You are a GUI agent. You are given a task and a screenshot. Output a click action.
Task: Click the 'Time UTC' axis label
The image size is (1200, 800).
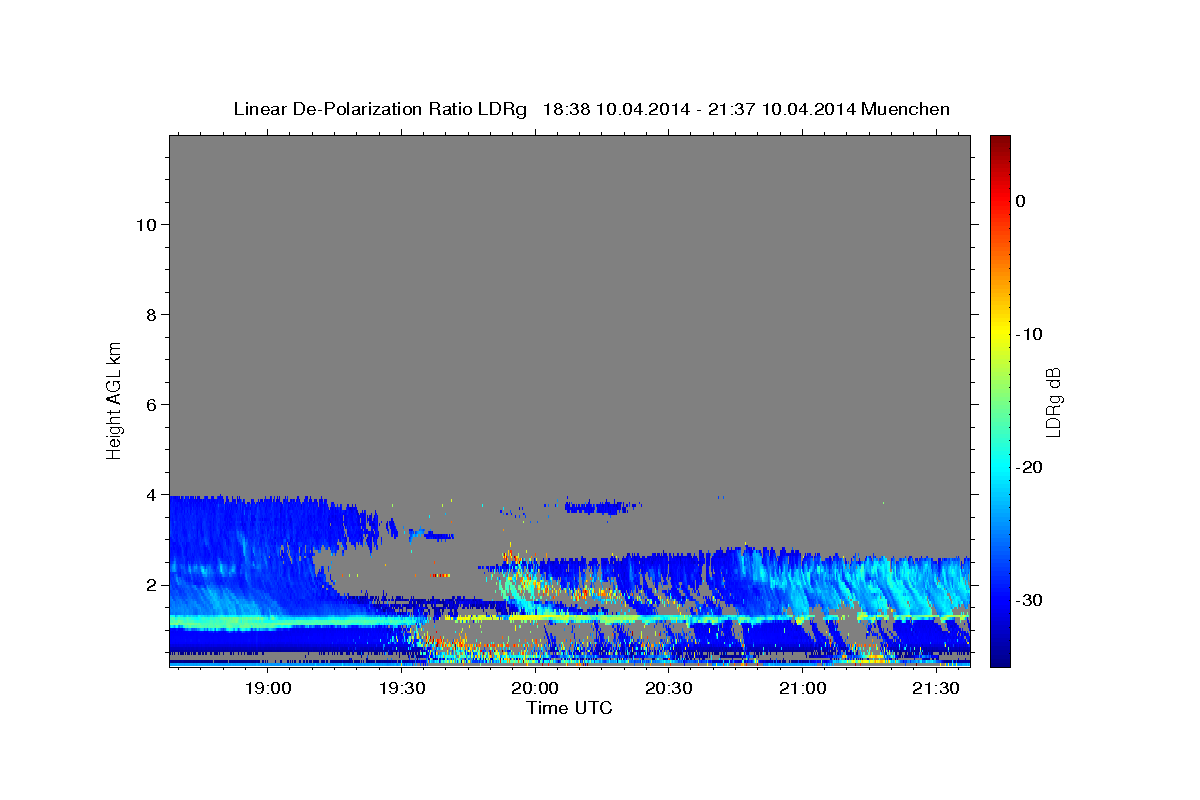tap(569, 708)
